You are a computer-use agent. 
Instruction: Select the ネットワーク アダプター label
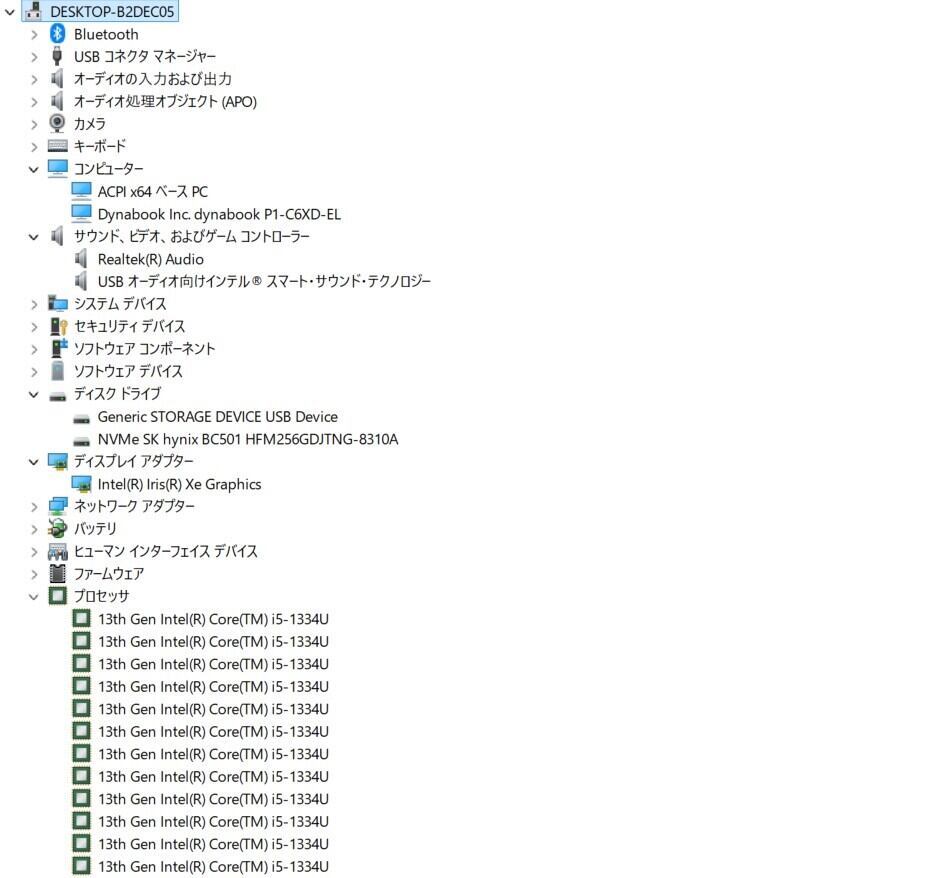pos(134,506)
